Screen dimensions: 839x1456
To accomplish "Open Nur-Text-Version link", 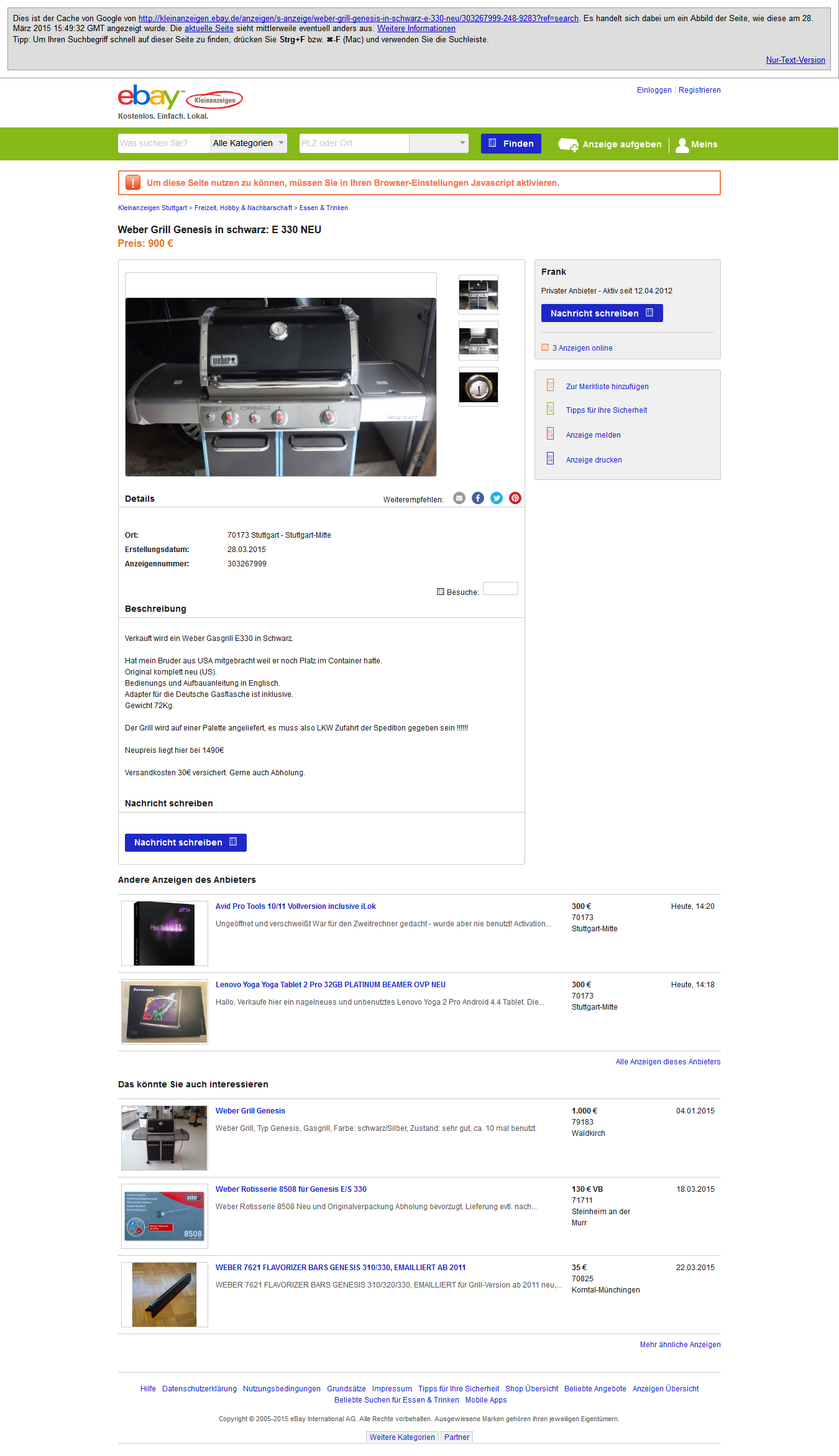I will tap(795, 60).
